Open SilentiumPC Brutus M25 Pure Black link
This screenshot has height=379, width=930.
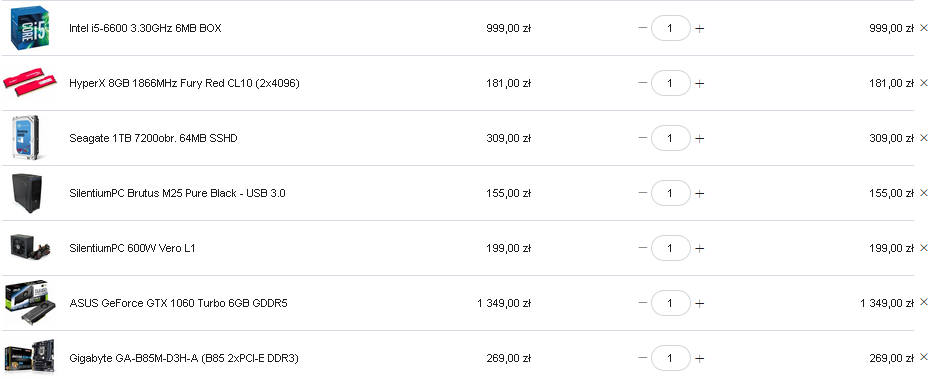tap(177, 193)
